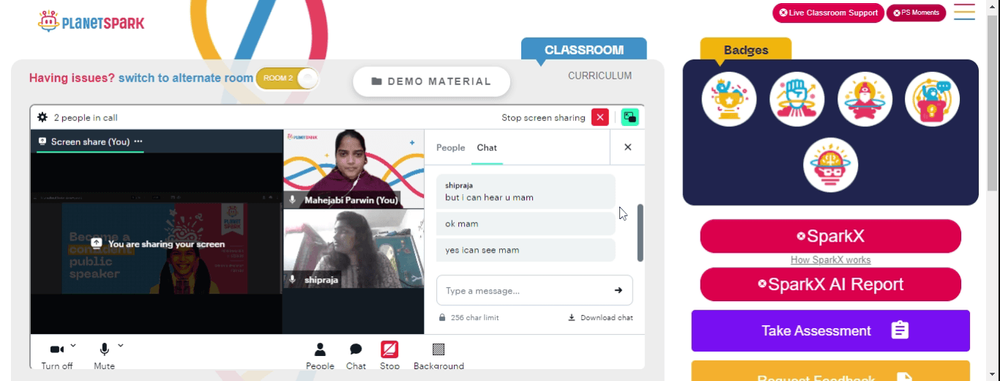The image size is (1000, 381).
Task: Click the red stop screen sharing X
Action: click(599, 117)
